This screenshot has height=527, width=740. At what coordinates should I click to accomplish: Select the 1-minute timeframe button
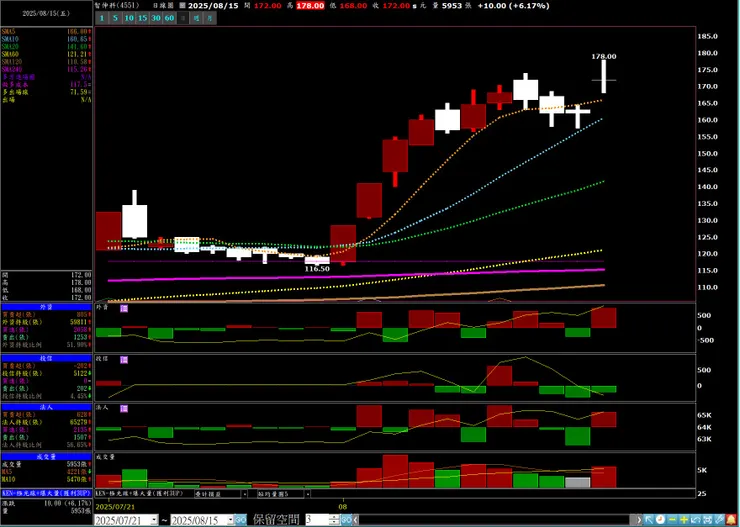pyautogui.click(x=102, y=18)
